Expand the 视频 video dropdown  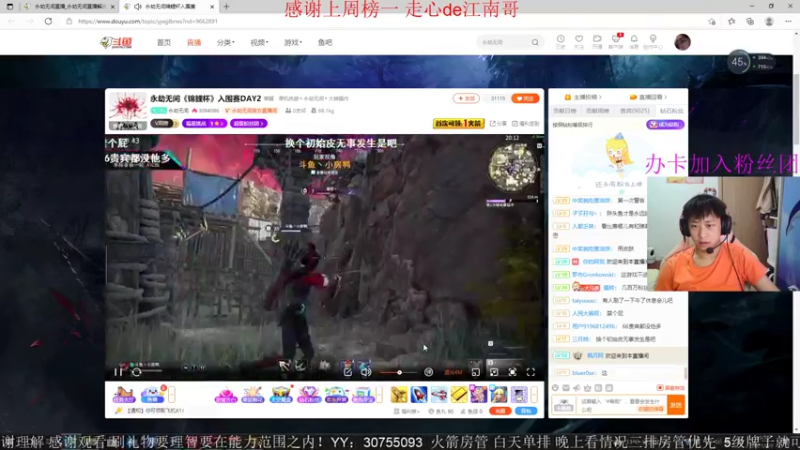coord(259,42)
